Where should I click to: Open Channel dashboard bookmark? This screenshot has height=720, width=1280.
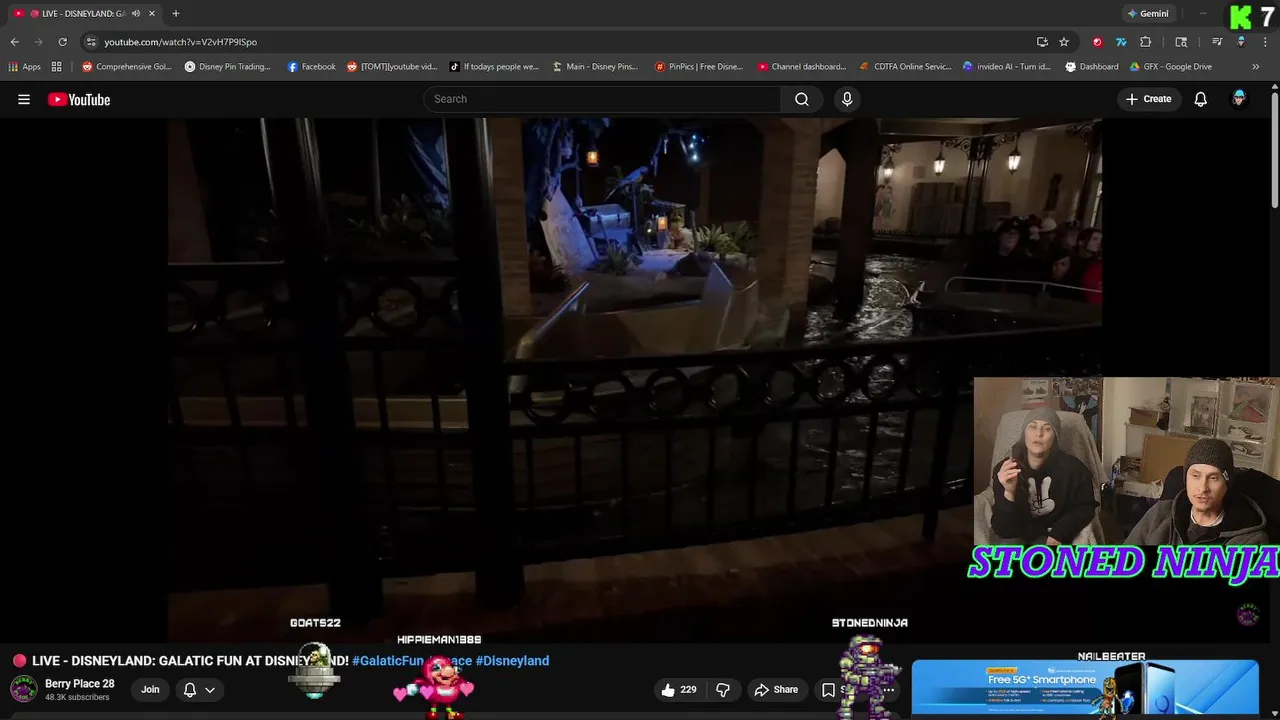(x=802, y=67)
